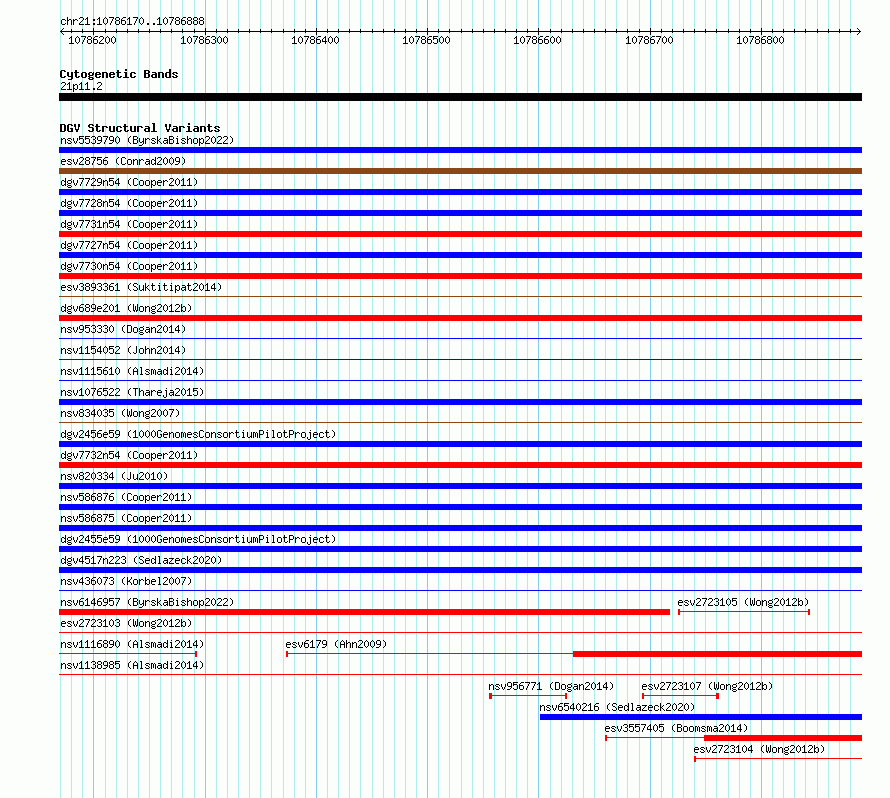Open esv3557405 (Boomsma2014) variant label
The width and height of the screenshot is (890, 798).
(x=676, y=728)
